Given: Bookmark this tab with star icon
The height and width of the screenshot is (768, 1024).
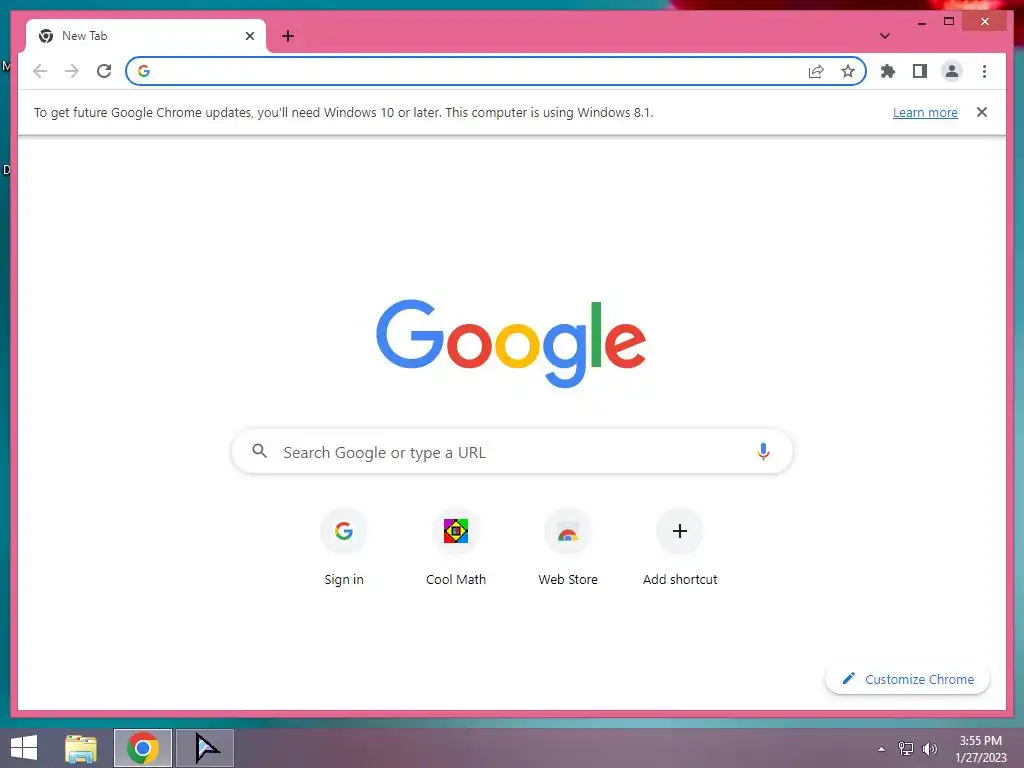Looking at the screenshot, I should (x=848, y=71).
